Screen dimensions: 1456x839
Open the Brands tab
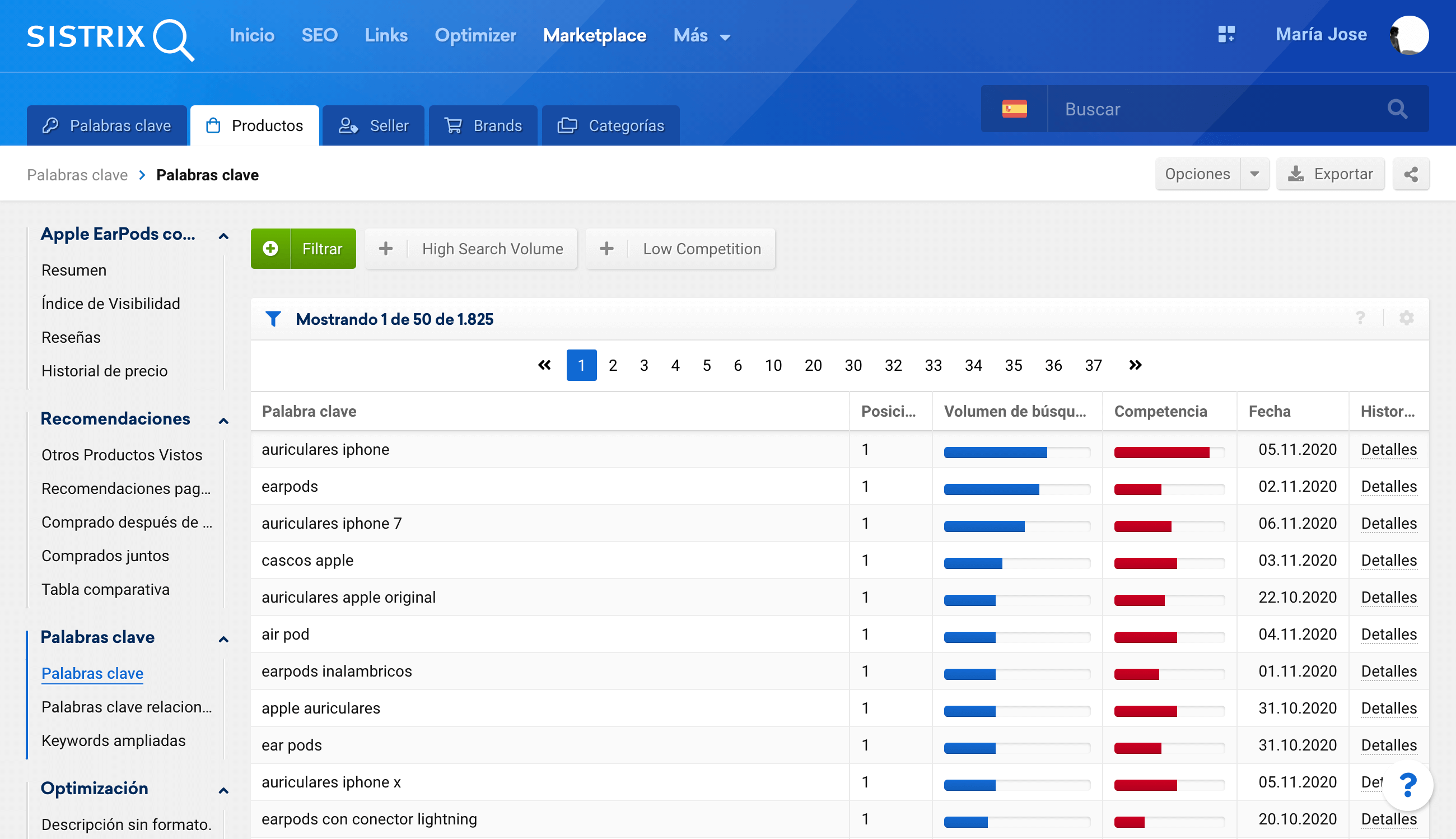(483, 125)
